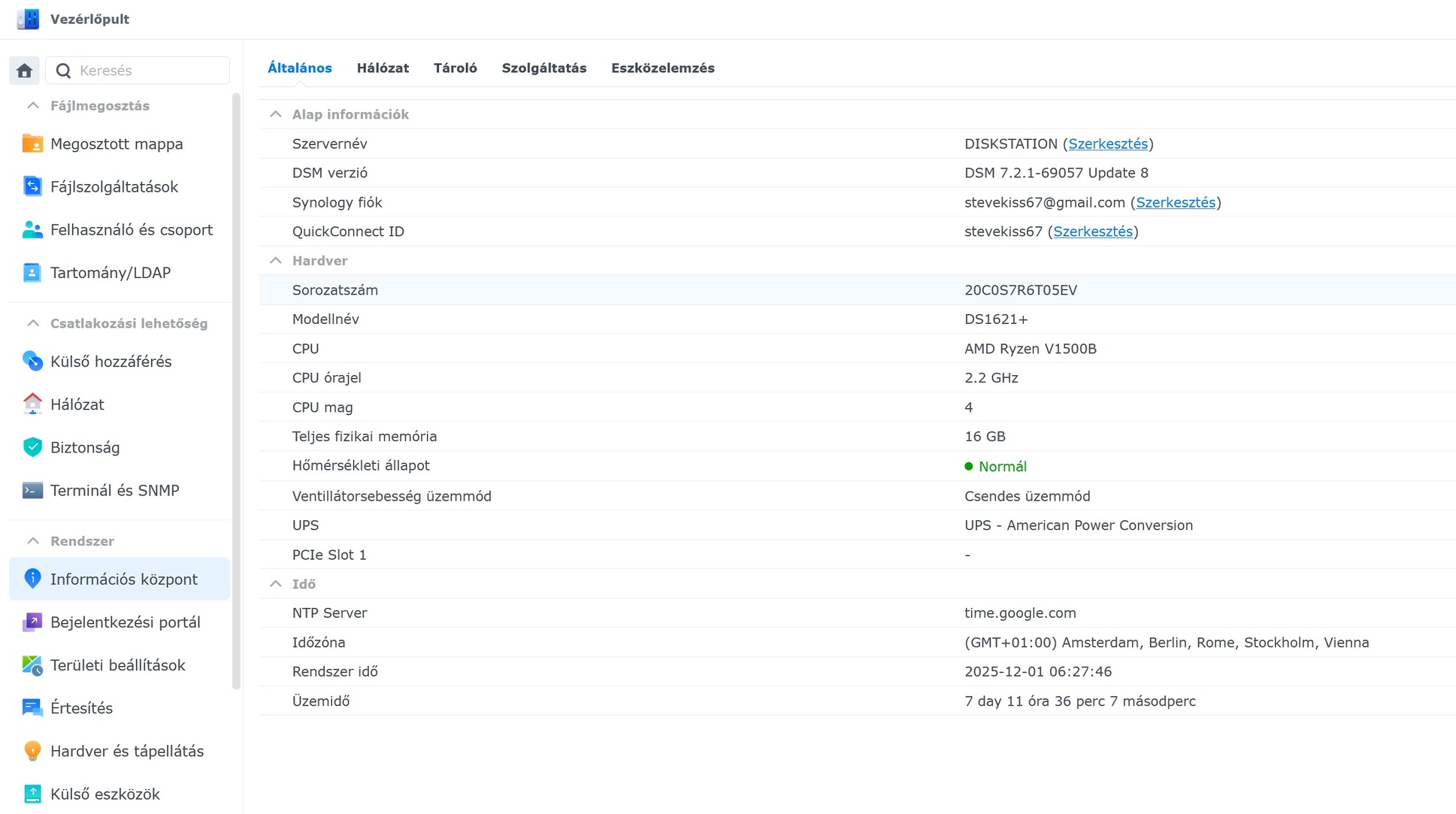
Task: Collapse the Alap információk section
Action: [x=276, y=114]
